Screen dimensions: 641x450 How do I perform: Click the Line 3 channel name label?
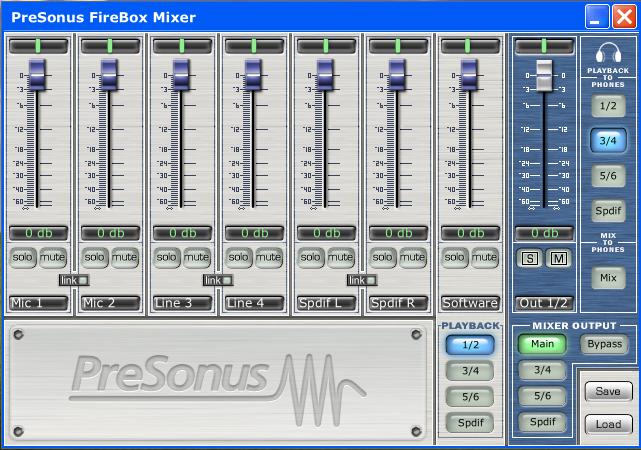[x=182, y=303]
